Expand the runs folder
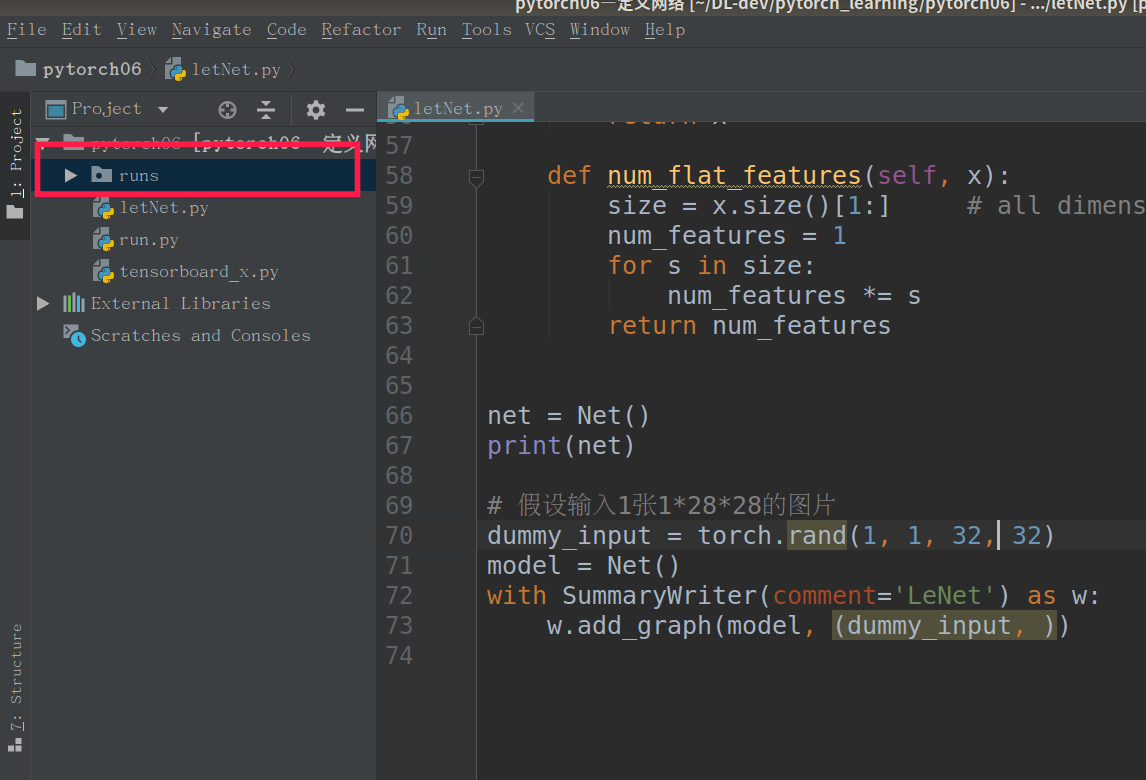 point(71,175)
